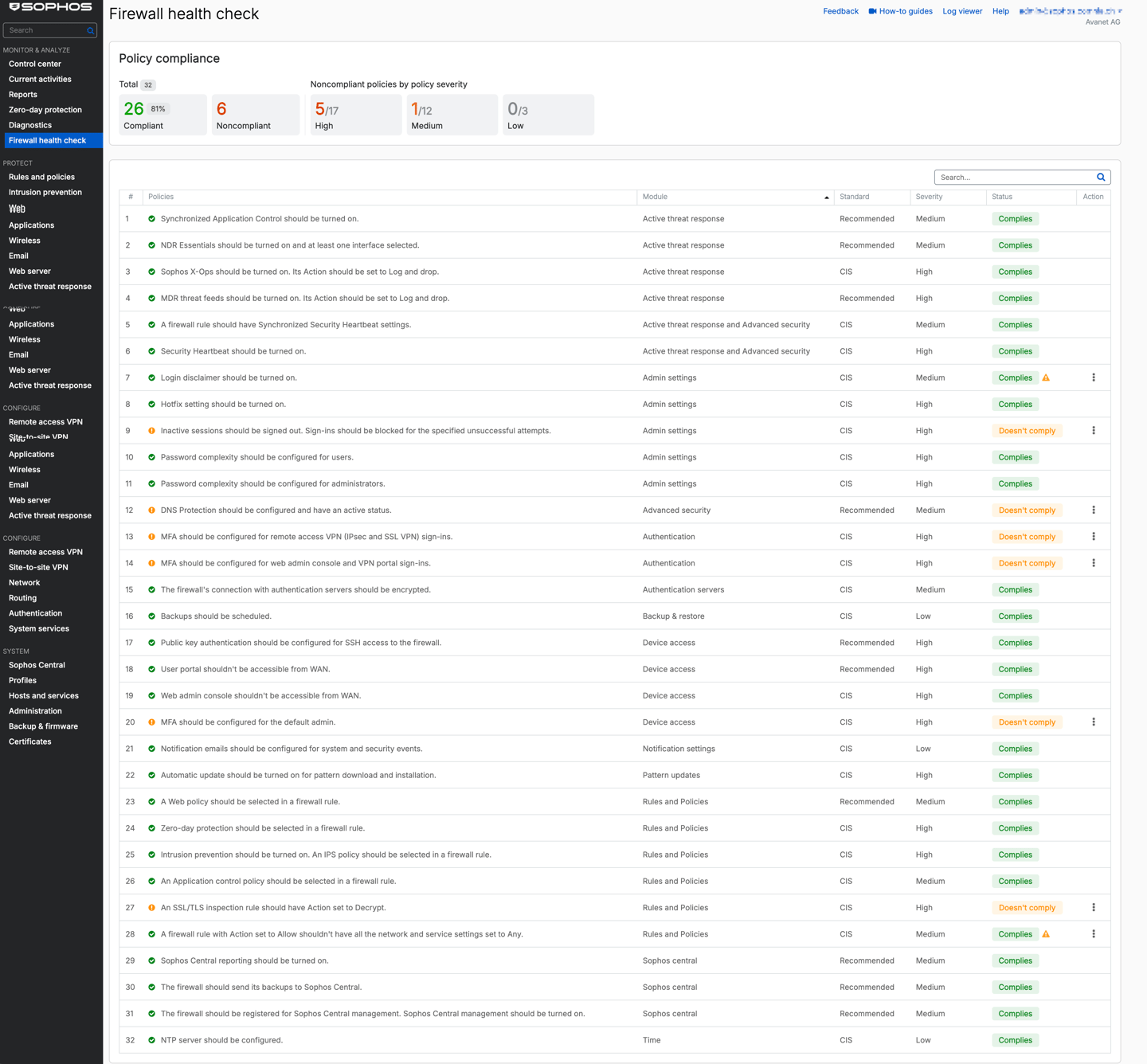Select Firewall health check menu item
This screenshot has width=1147, height=1064.
point(53,140)
